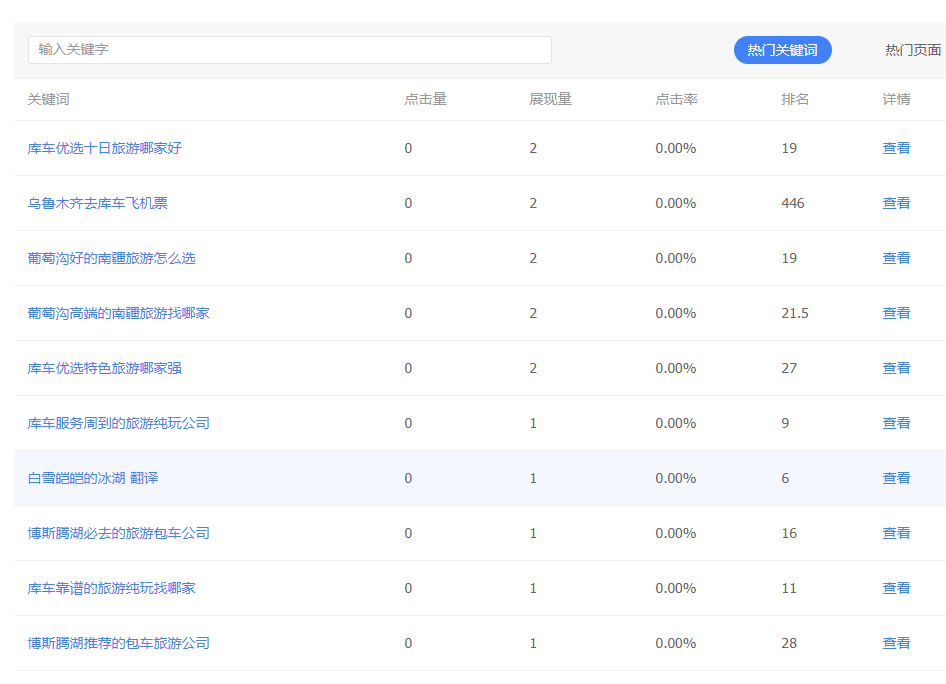This screenshot has height=684, width=946.
Task: Click the 排名 column header
Action: click(795, 100)
